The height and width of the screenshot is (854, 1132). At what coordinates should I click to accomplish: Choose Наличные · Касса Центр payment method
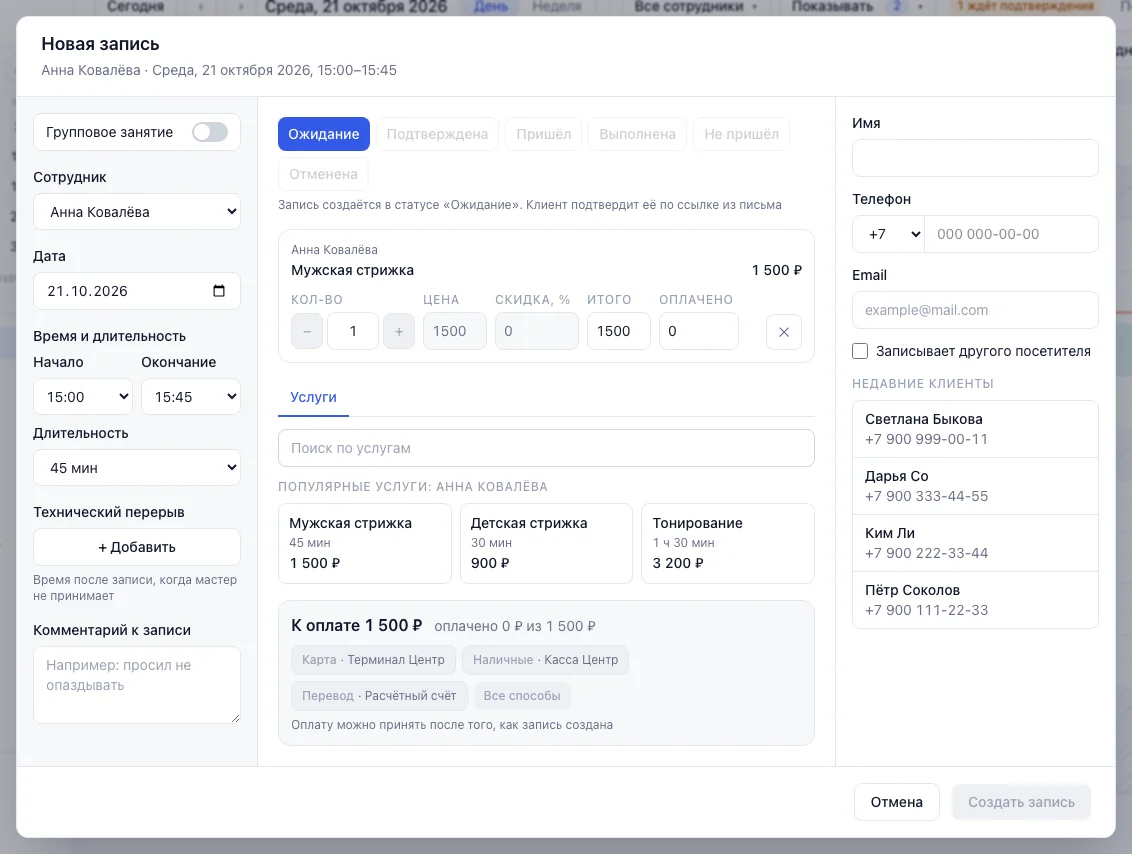pos(545,660)
